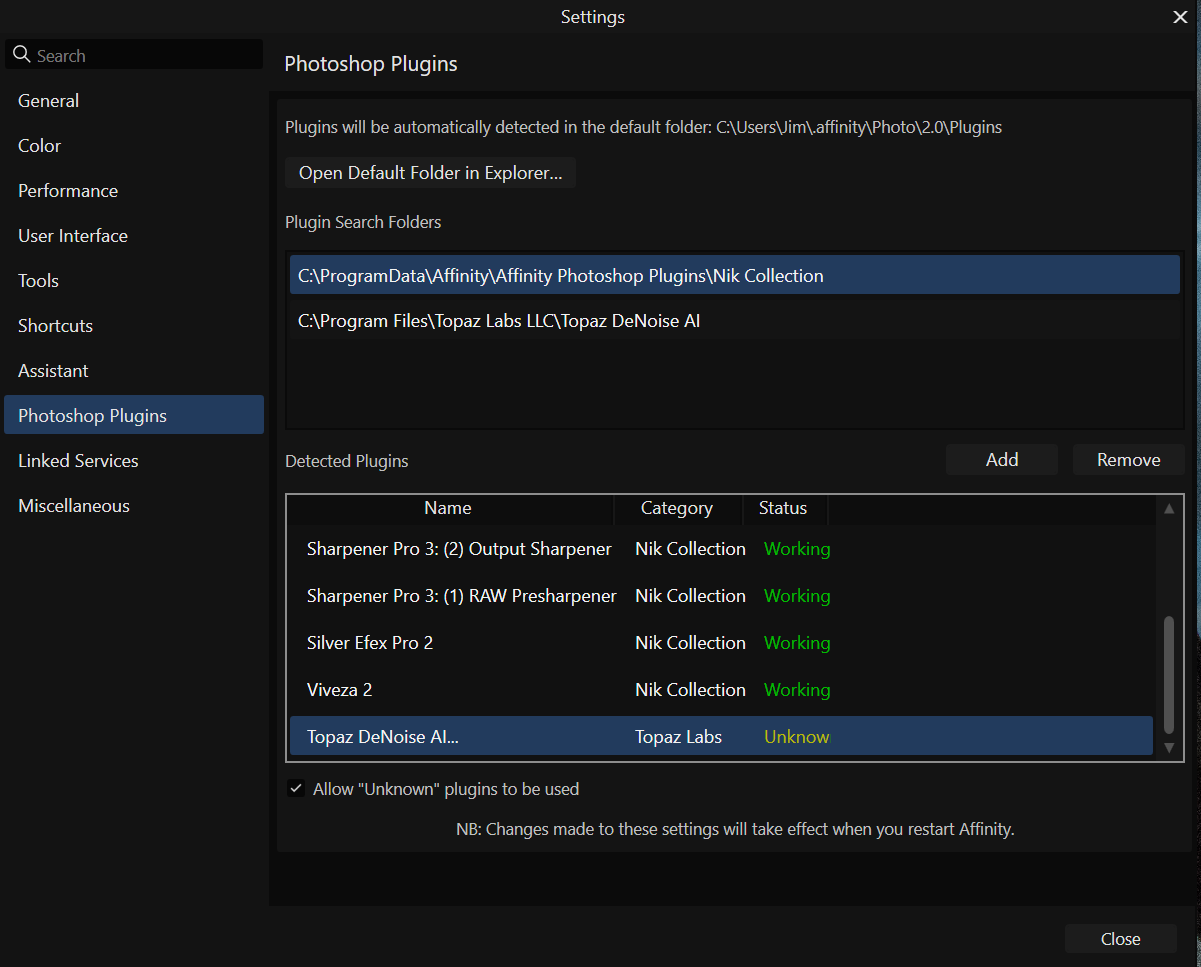Select the Topaz DeNoise AI plugin row

pyautogui.click(x=721, y=736)
